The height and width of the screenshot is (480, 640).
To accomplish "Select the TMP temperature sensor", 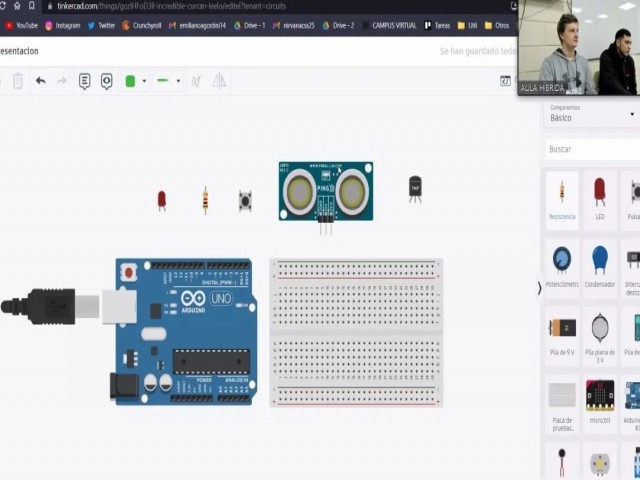I will [415, 189].
